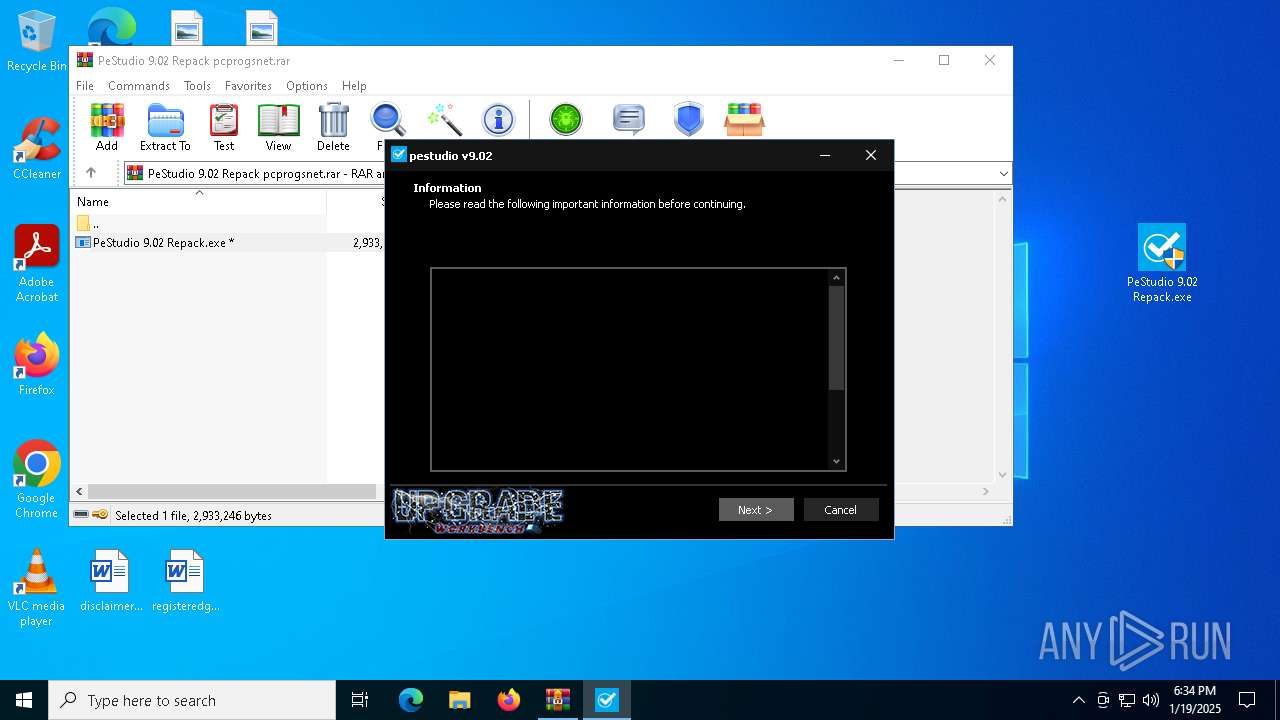Click the SFX archive box icon
Viewport: 1280px width, 720px height.
point(744,120)
